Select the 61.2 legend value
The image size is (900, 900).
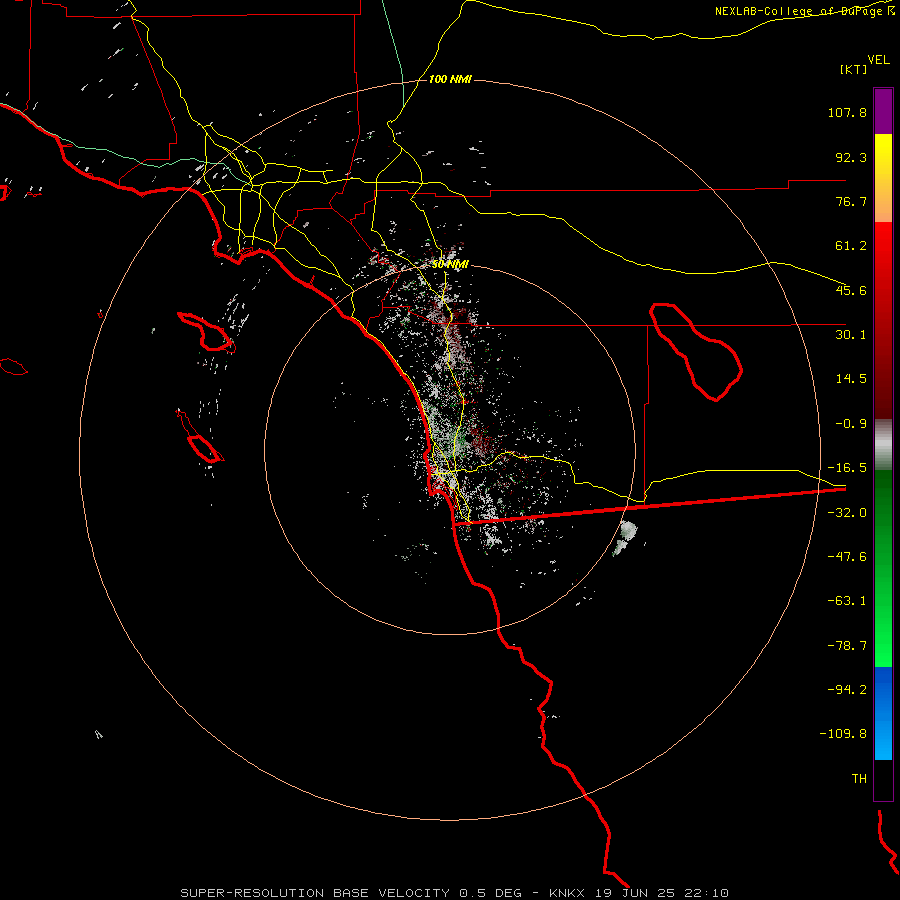point(851,246)
